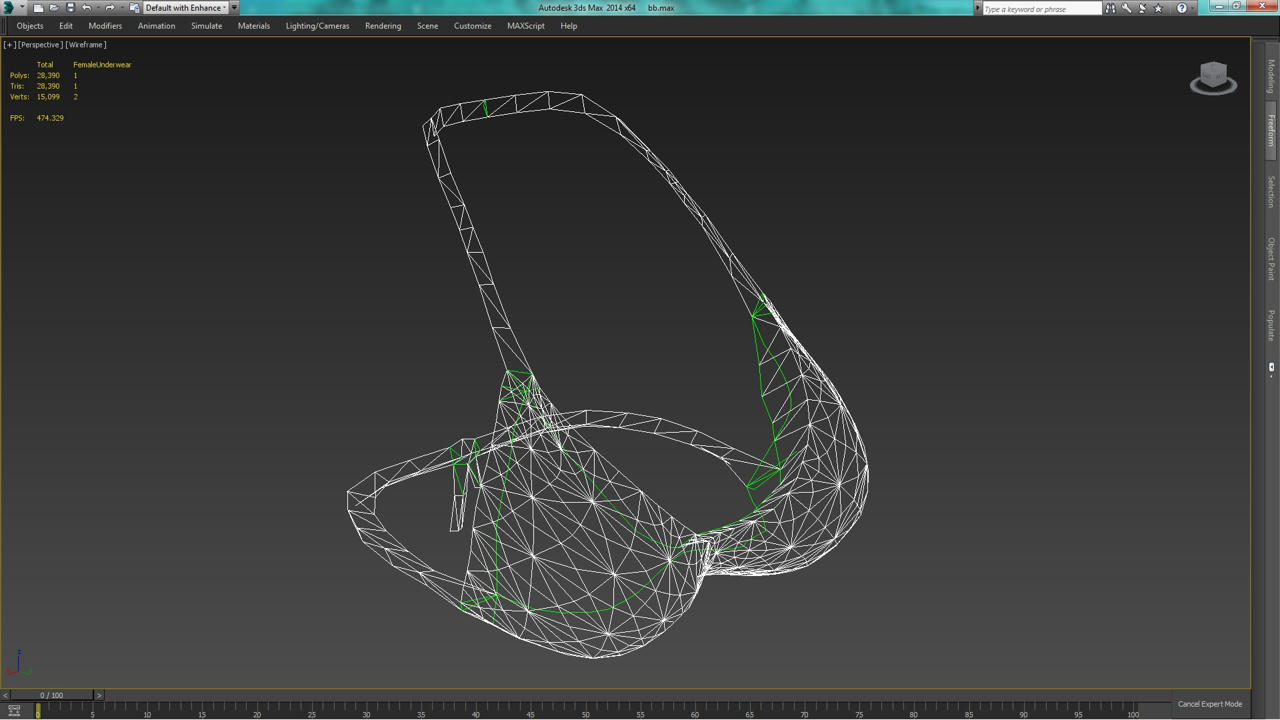
Task: Step time slider forward with right arrow
Action: (x=98, y=695)
